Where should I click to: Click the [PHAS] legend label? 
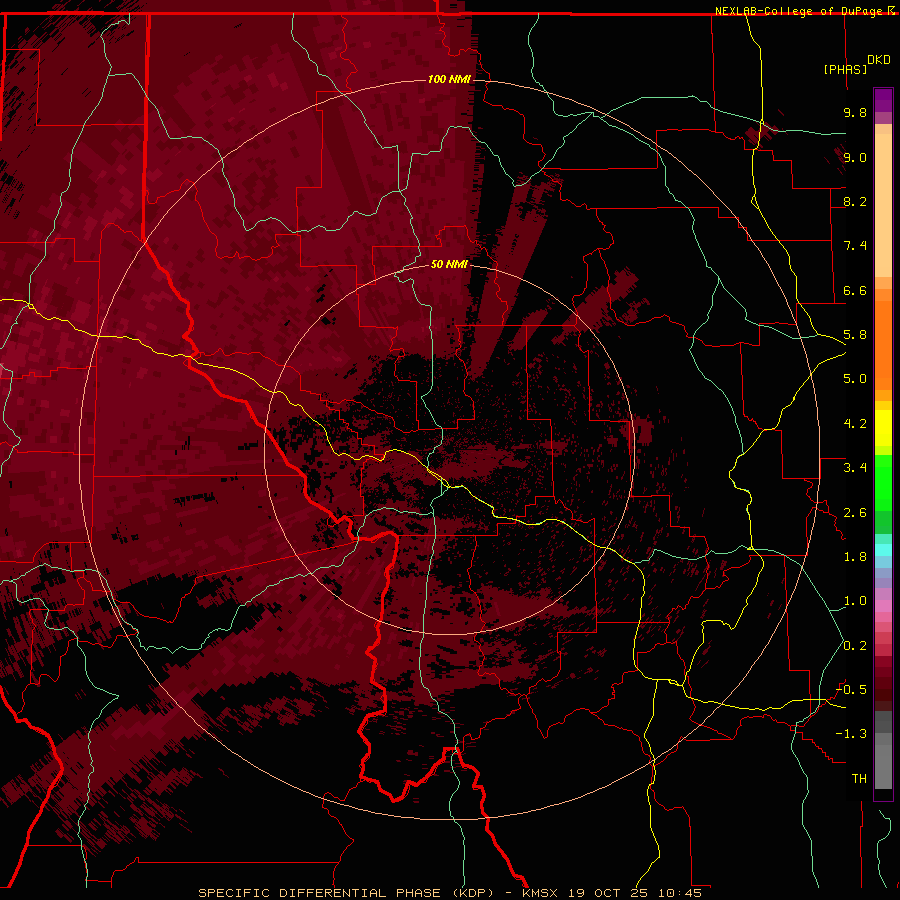pos(845,69)
